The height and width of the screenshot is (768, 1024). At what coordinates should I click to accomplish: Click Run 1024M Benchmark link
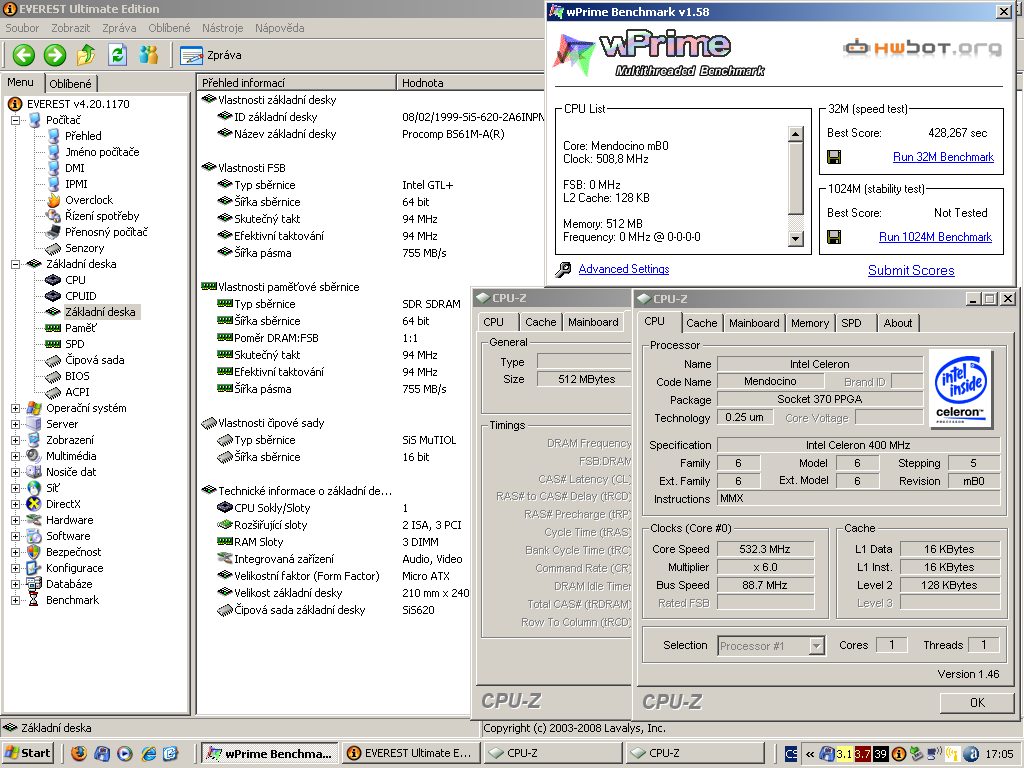[x=935, y=237]
